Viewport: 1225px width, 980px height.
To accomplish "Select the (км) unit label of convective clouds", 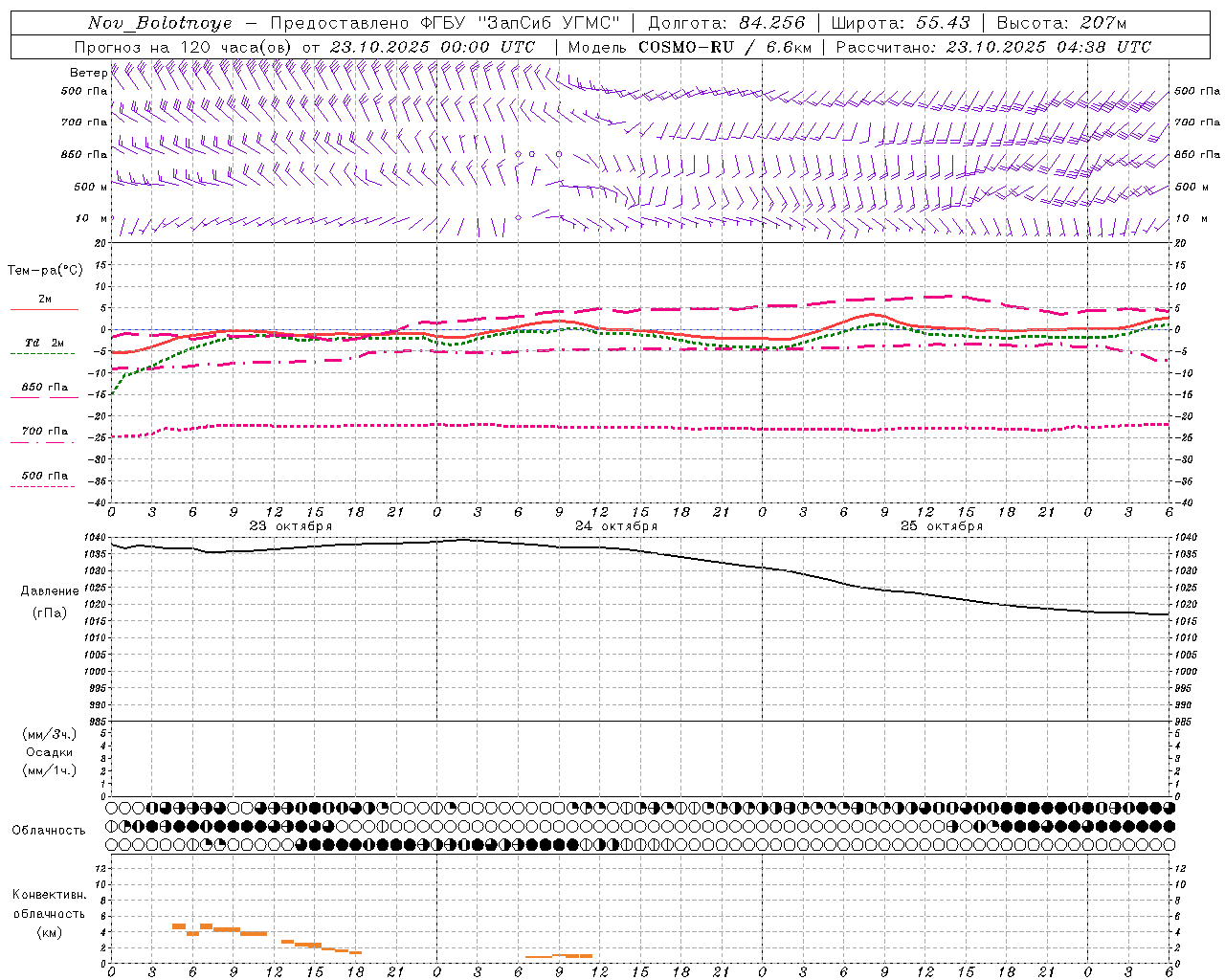I will click(50, 932).
